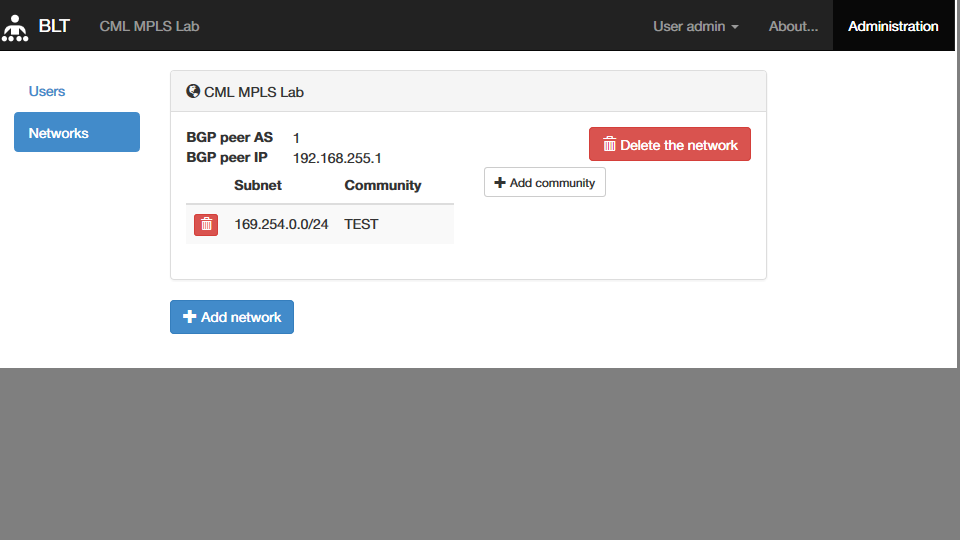
Task: Open CML MPLS Lab link in navbar
Action: (x=149, y=26)
